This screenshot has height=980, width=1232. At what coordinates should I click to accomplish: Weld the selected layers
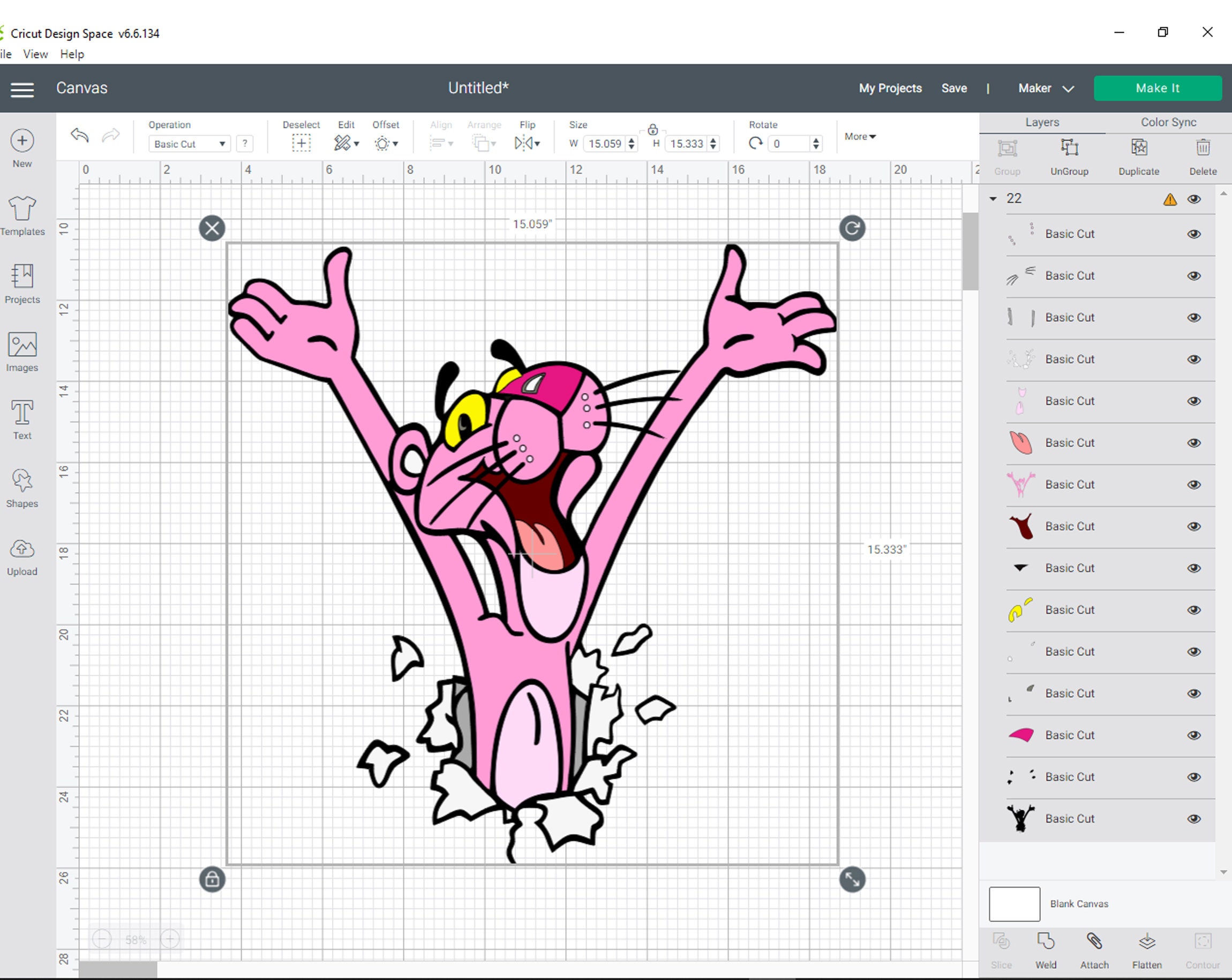tap(1046, 951)
